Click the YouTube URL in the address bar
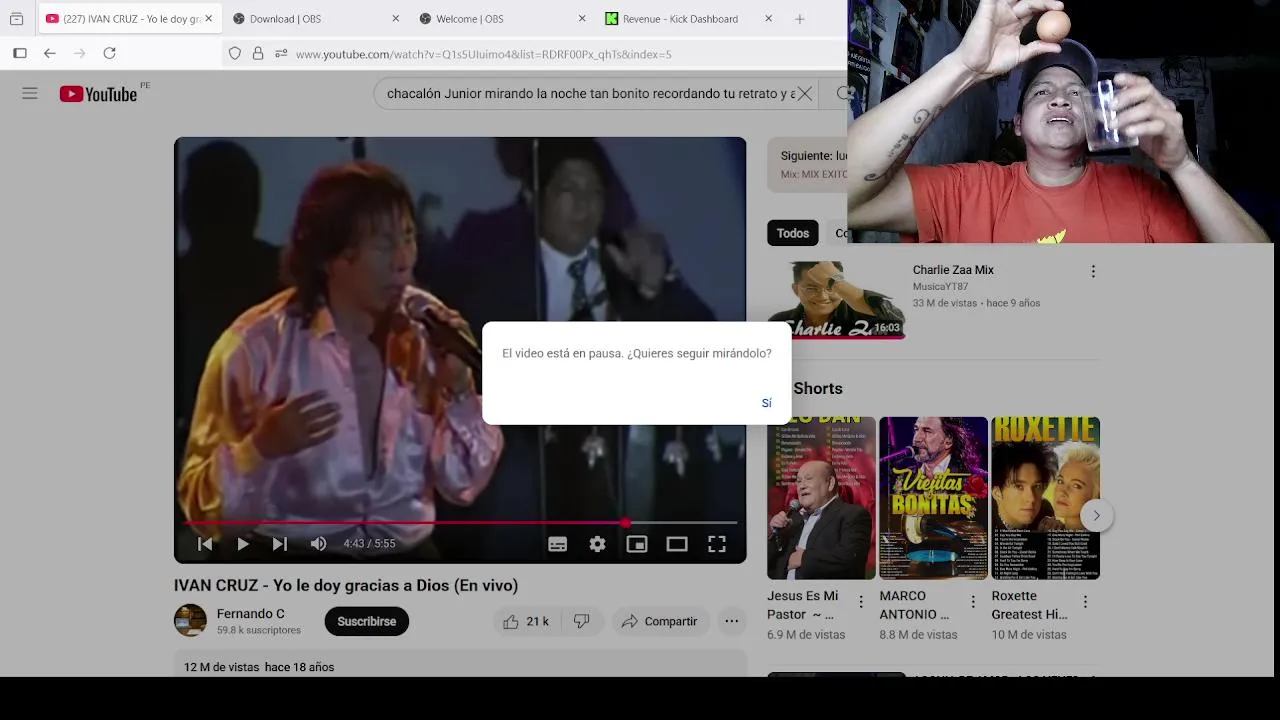The height and width of the screenshot is (720, 1280). (x=484, y=54)
